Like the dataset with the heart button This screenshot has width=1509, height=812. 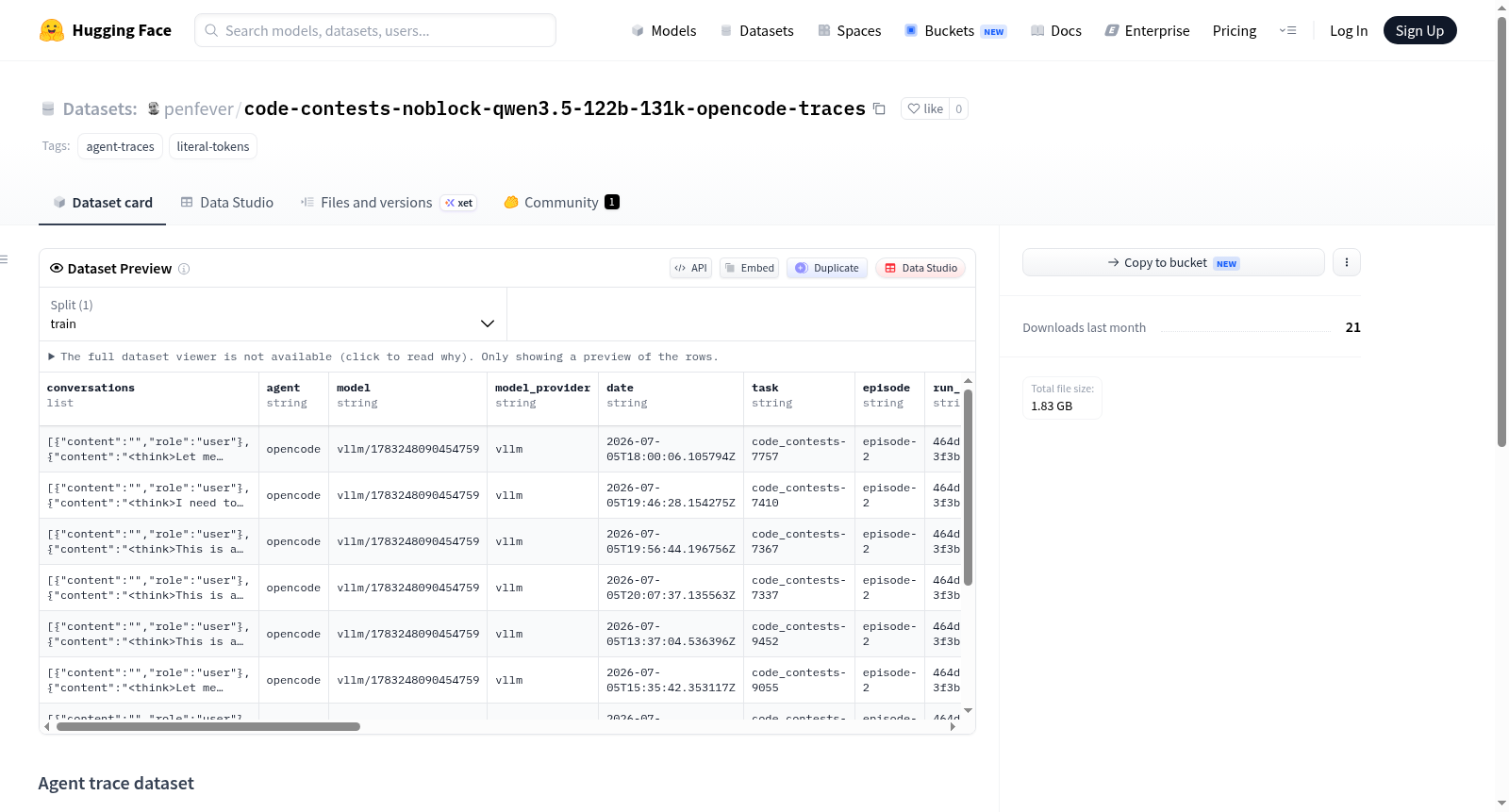(925, 108)
